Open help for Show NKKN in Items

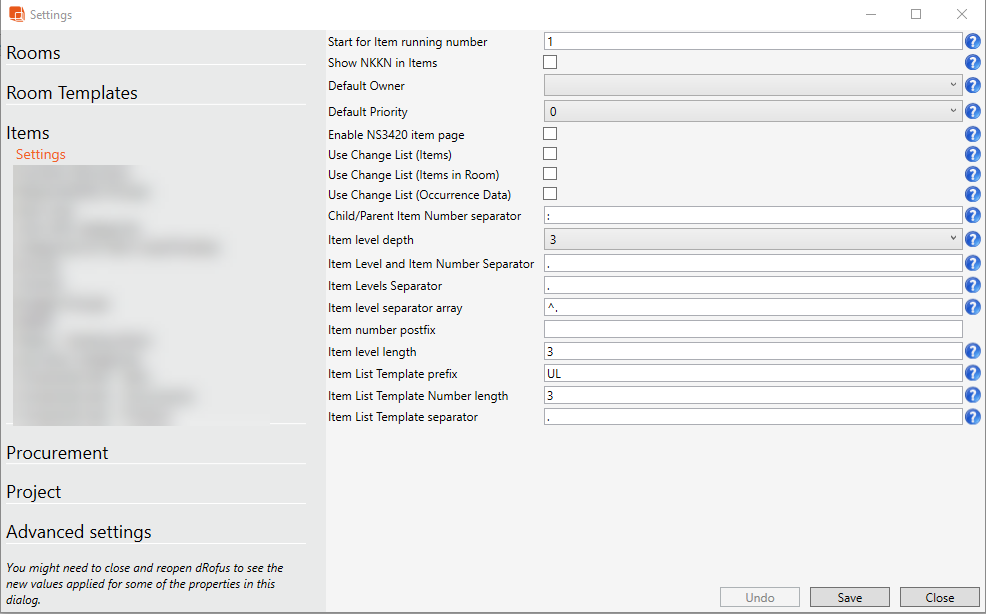[973, 63]
